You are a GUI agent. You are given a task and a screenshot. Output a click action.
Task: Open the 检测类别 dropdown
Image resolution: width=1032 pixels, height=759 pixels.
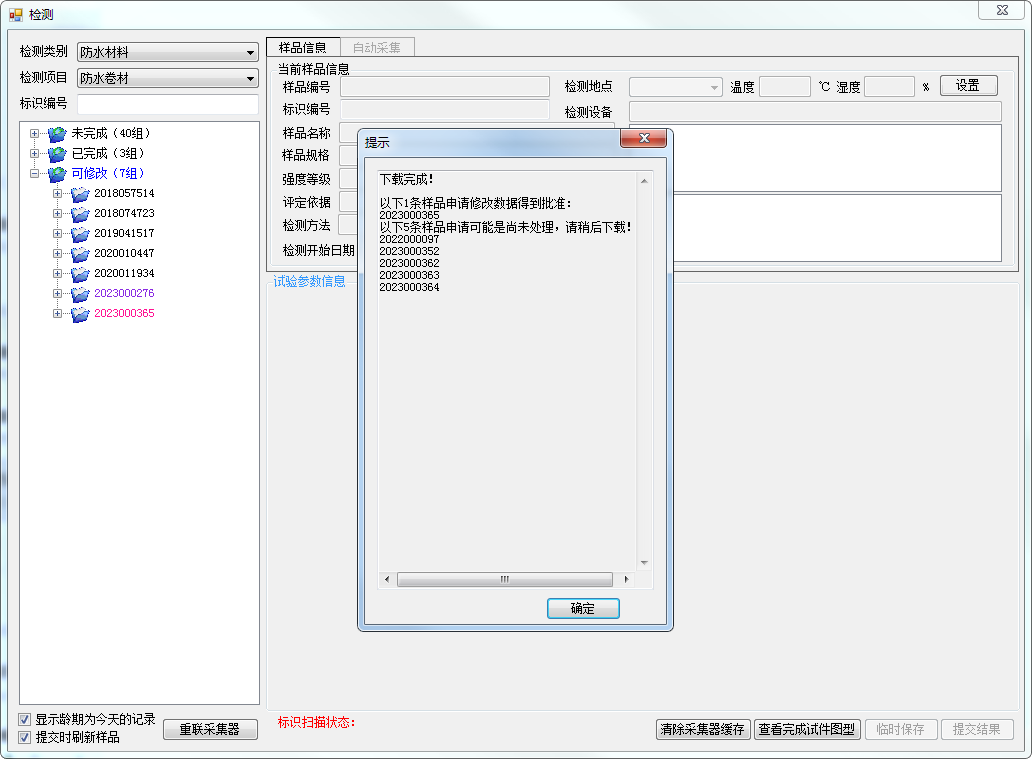tap(250, 53)
